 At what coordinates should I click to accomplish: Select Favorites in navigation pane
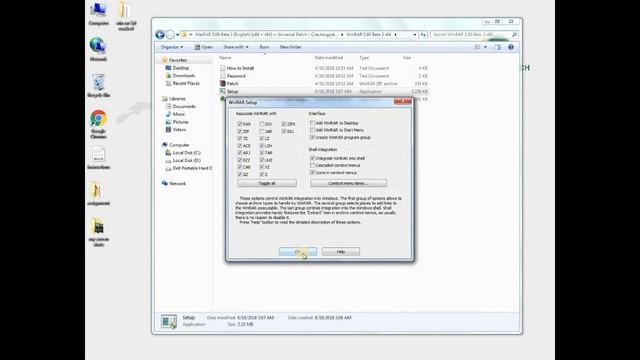(178, 60)
